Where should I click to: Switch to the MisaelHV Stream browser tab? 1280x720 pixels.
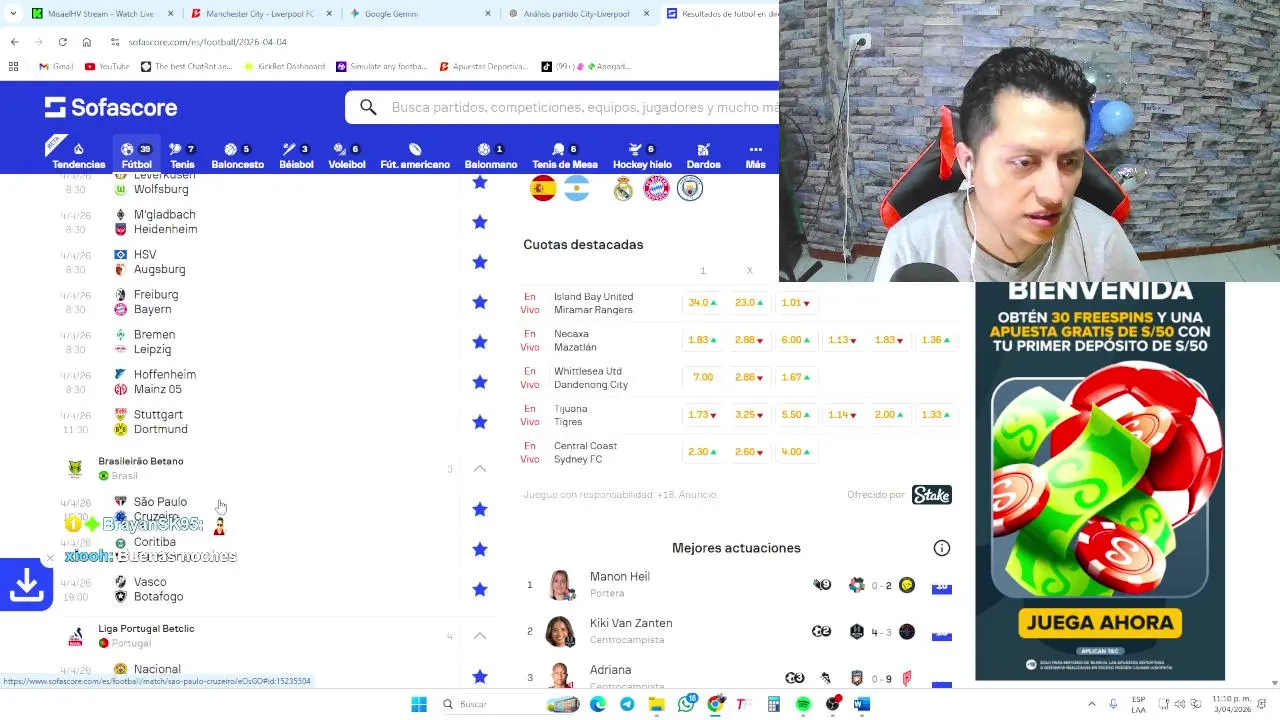coord(102,14)
